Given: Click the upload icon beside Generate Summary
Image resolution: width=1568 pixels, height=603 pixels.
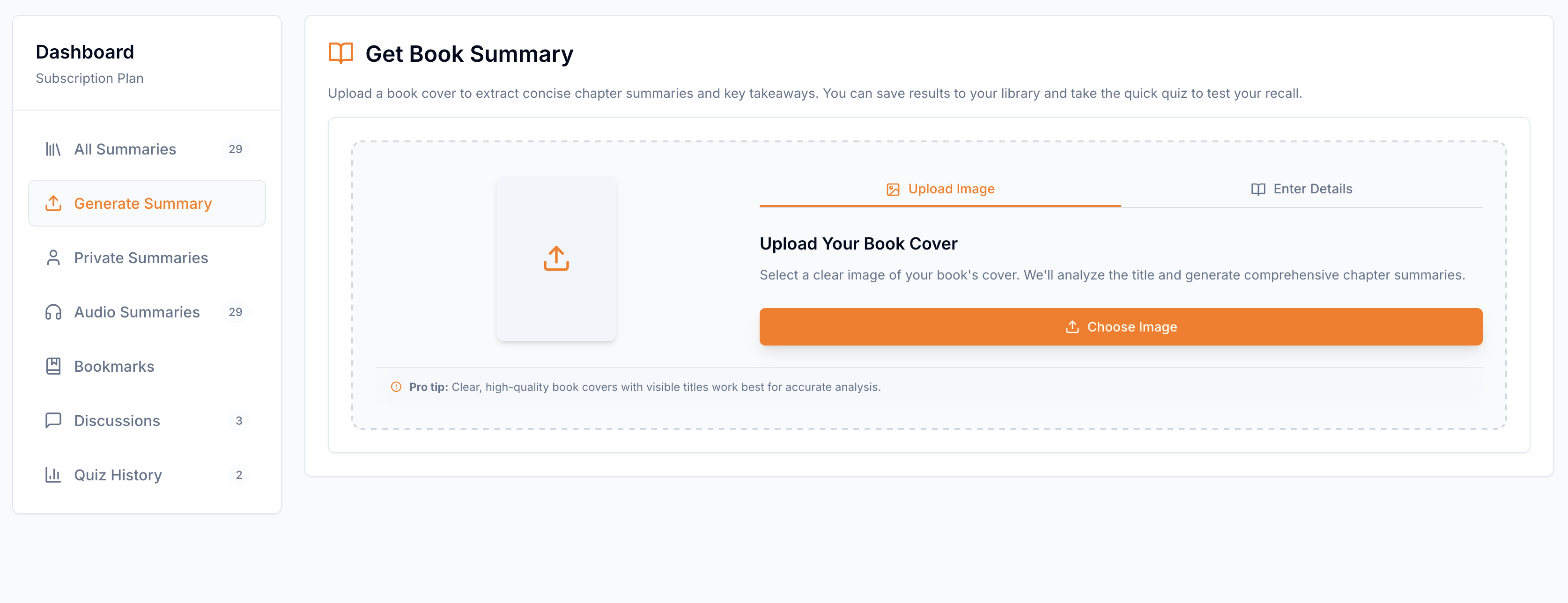Looking at the screenshot, I should coord(53,203).
